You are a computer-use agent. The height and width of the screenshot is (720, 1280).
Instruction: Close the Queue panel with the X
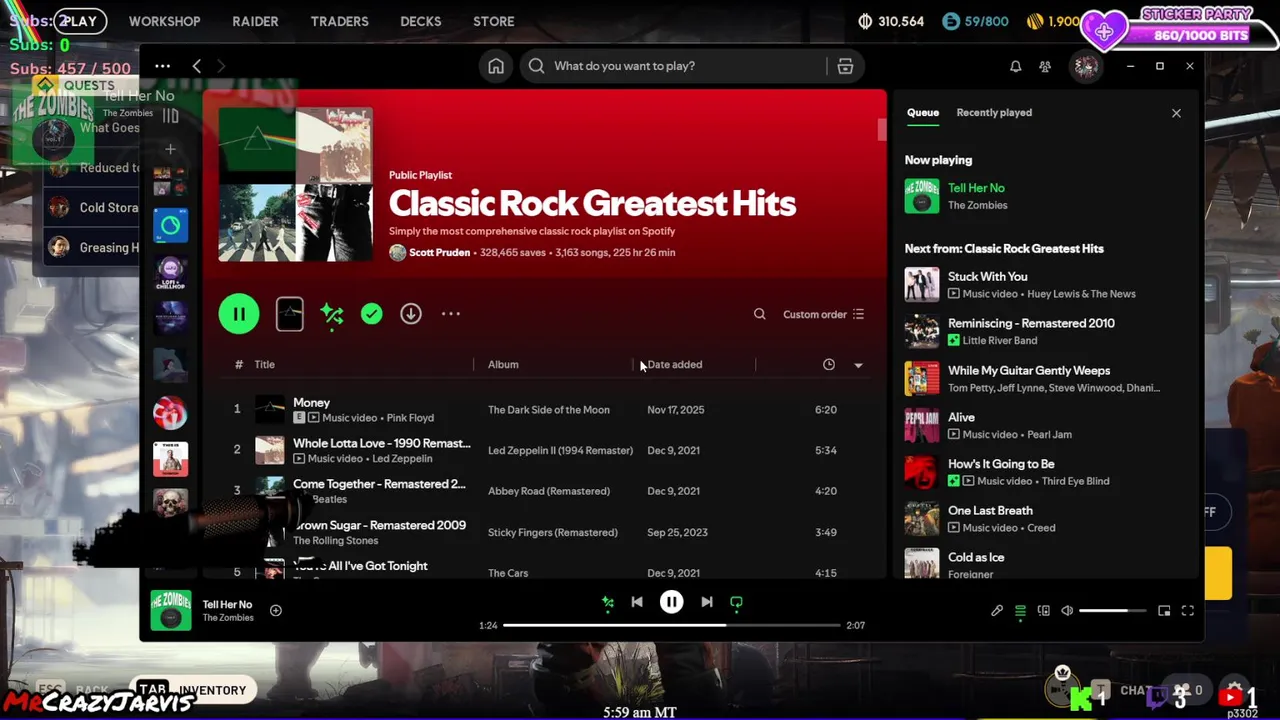[x=1176, y=113]
